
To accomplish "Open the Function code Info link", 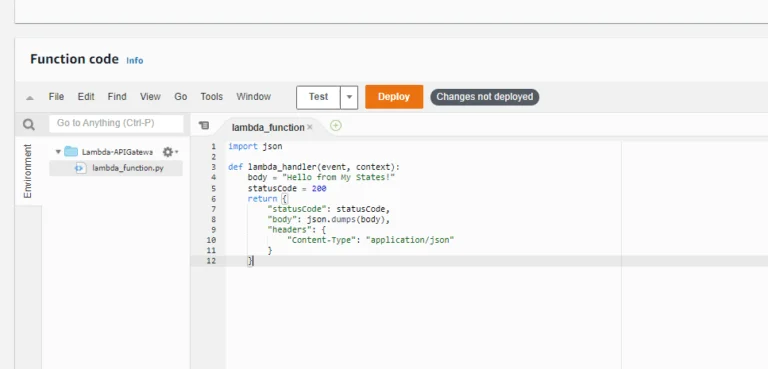I will (135, 61).
